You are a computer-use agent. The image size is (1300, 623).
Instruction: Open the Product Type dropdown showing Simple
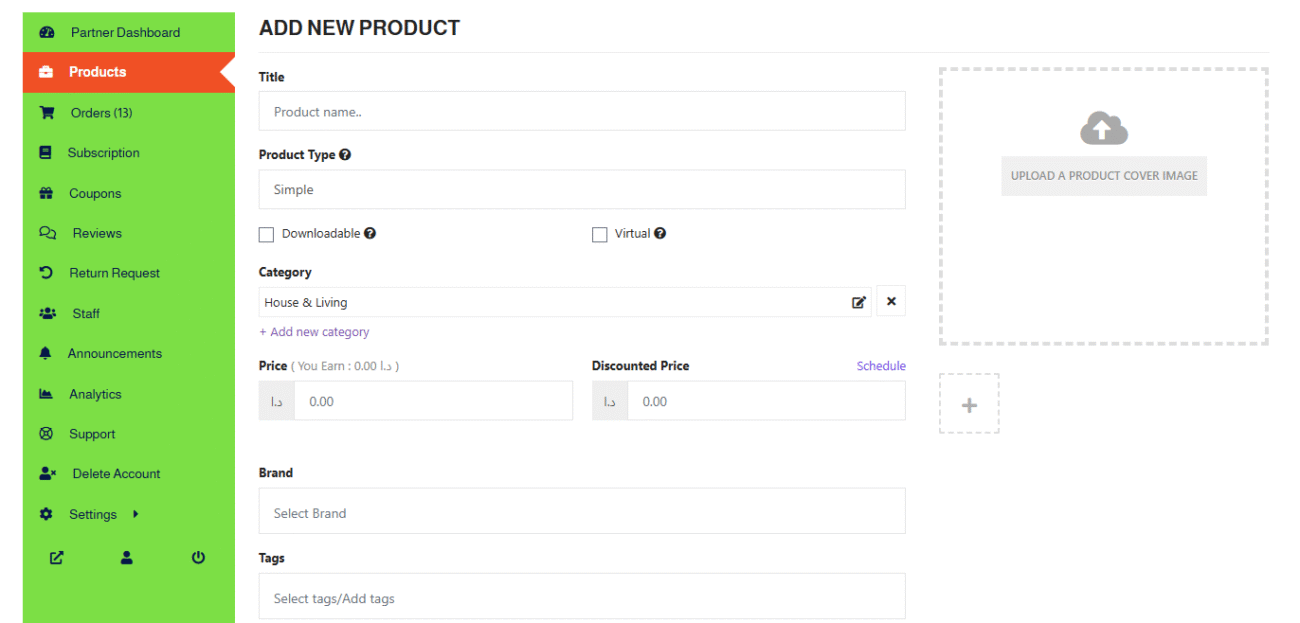click(581, 189)
